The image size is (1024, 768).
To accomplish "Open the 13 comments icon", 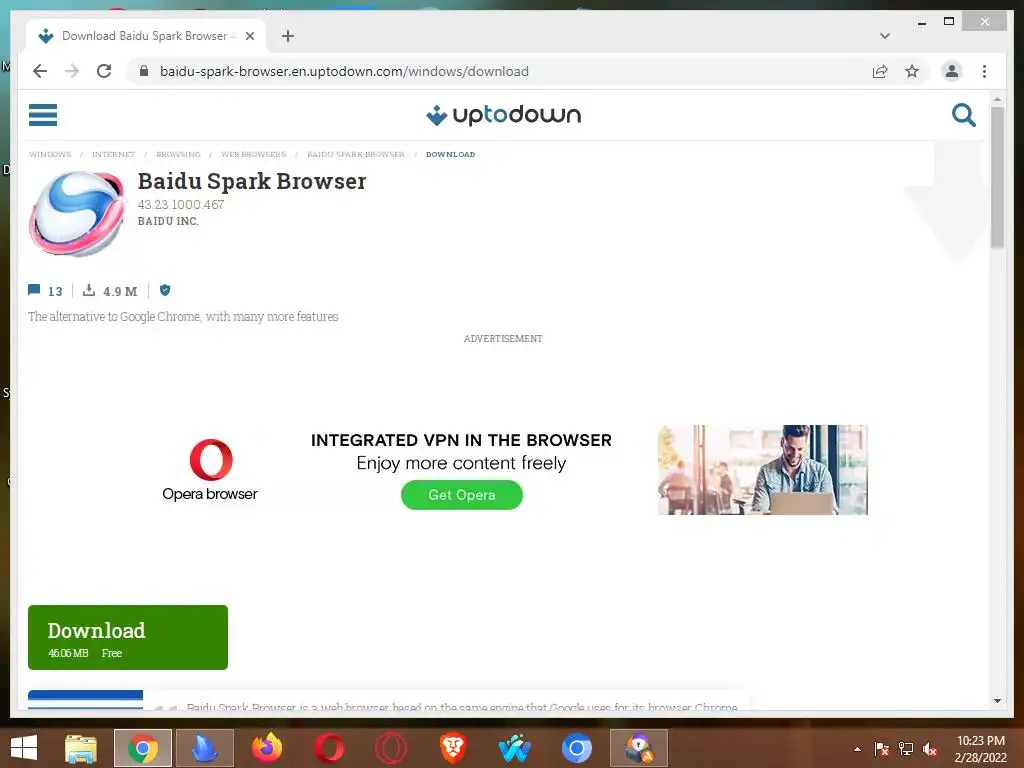I will [34, 290].
